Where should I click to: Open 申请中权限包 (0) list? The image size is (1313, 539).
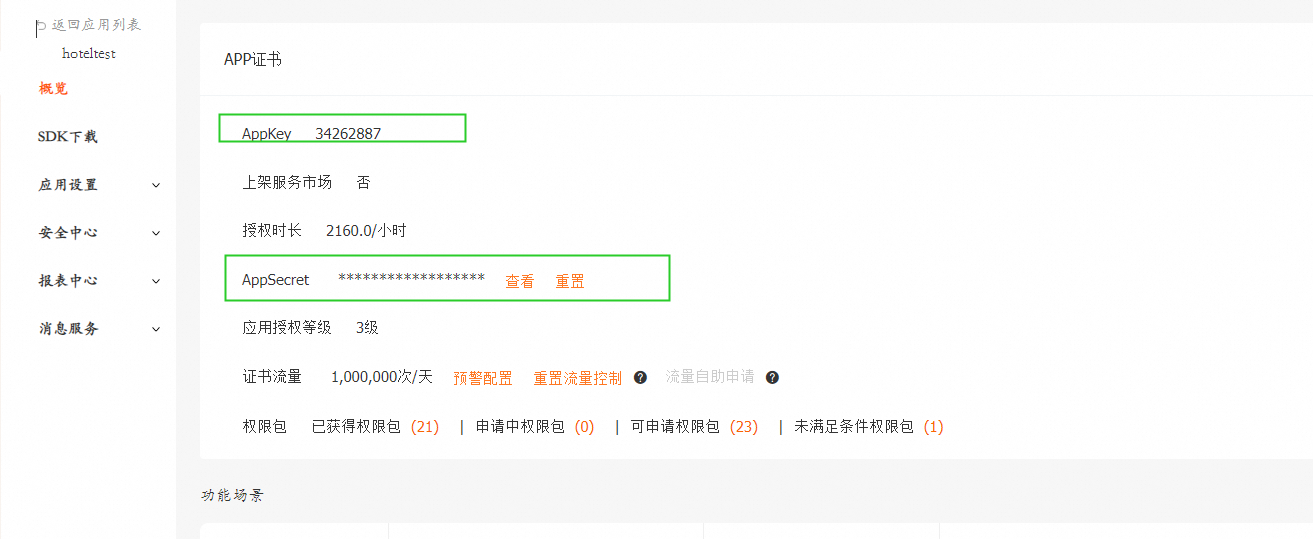tap(535, 427)
